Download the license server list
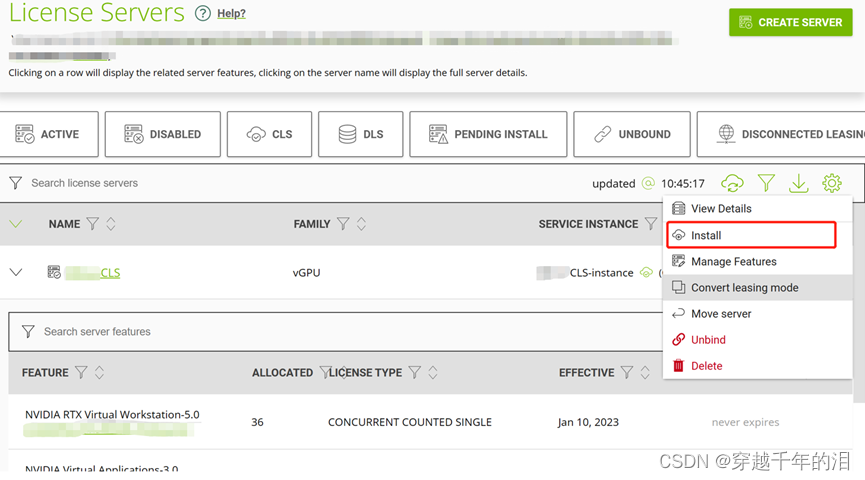 point(798,183)
